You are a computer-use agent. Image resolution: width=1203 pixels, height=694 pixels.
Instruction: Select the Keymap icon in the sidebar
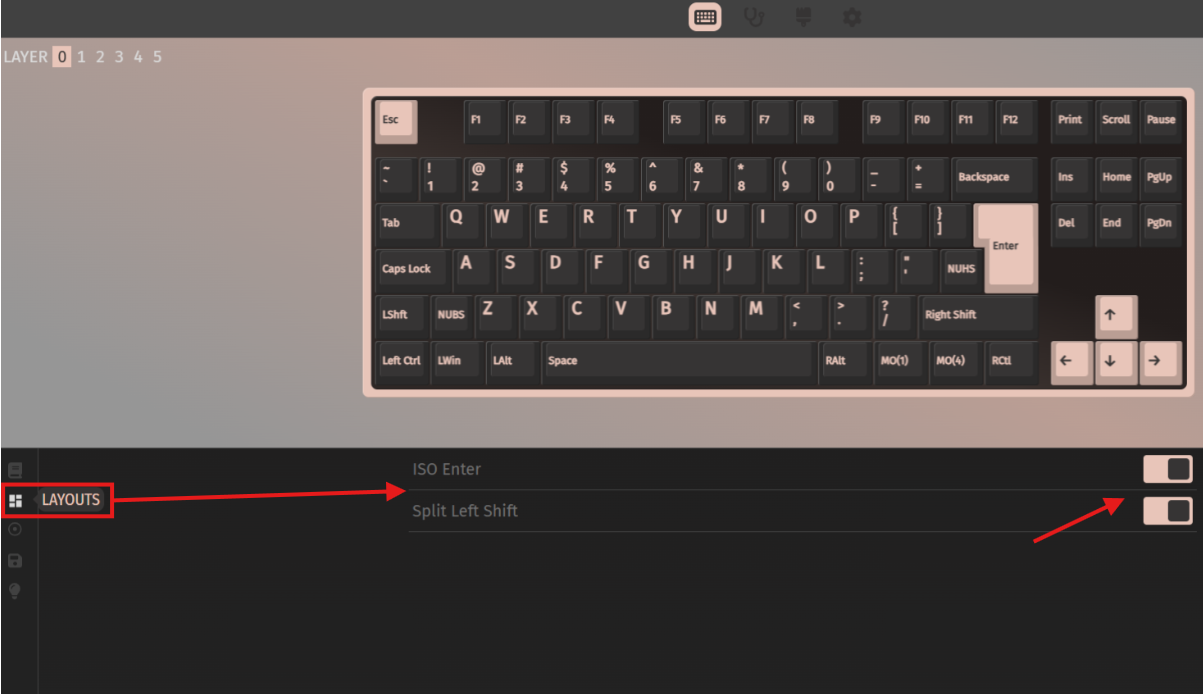[15, 470]
